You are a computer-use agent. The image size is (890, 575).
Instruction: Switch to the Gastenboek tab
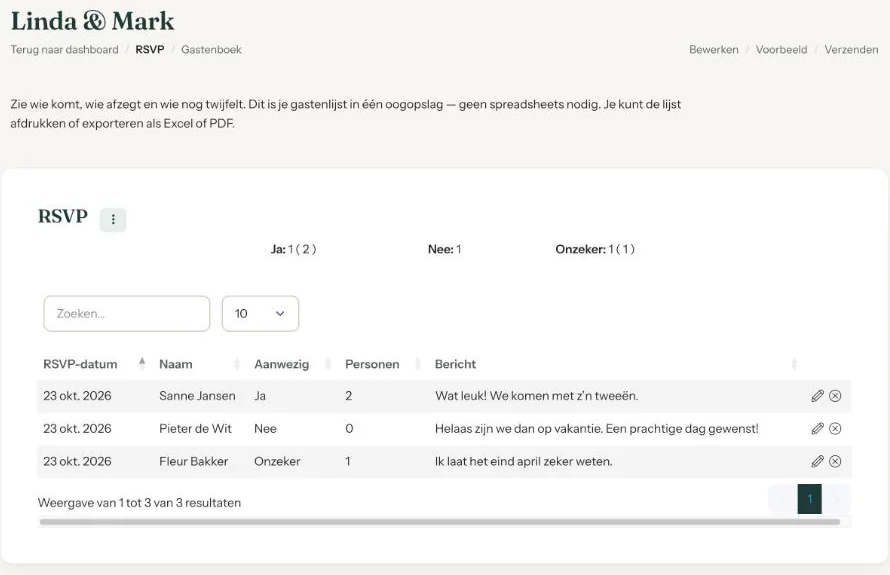(x=211, y=49)
